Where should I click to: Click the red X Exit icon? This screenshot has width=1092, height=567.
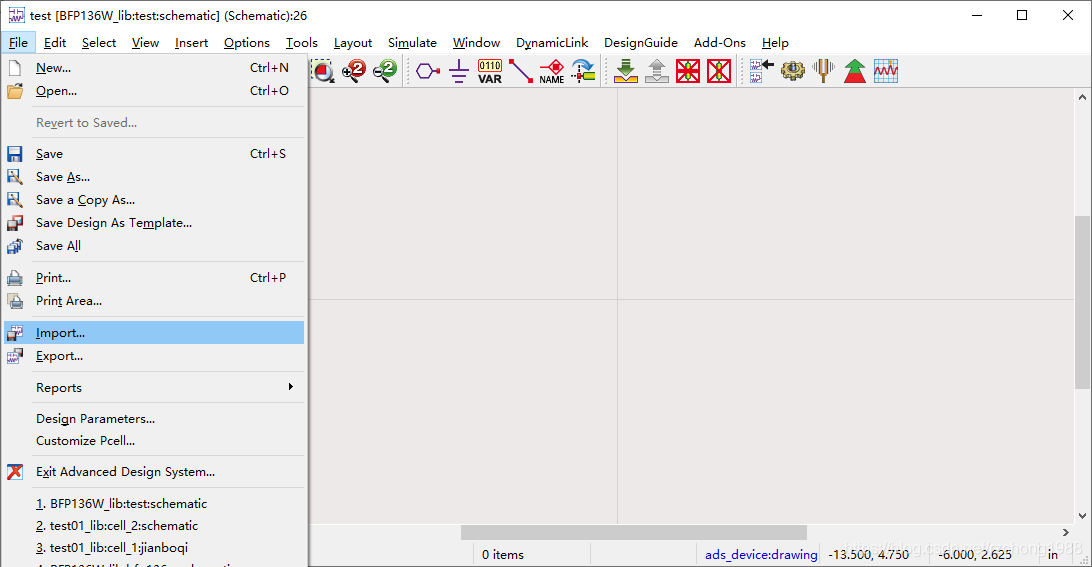(15, 472)
